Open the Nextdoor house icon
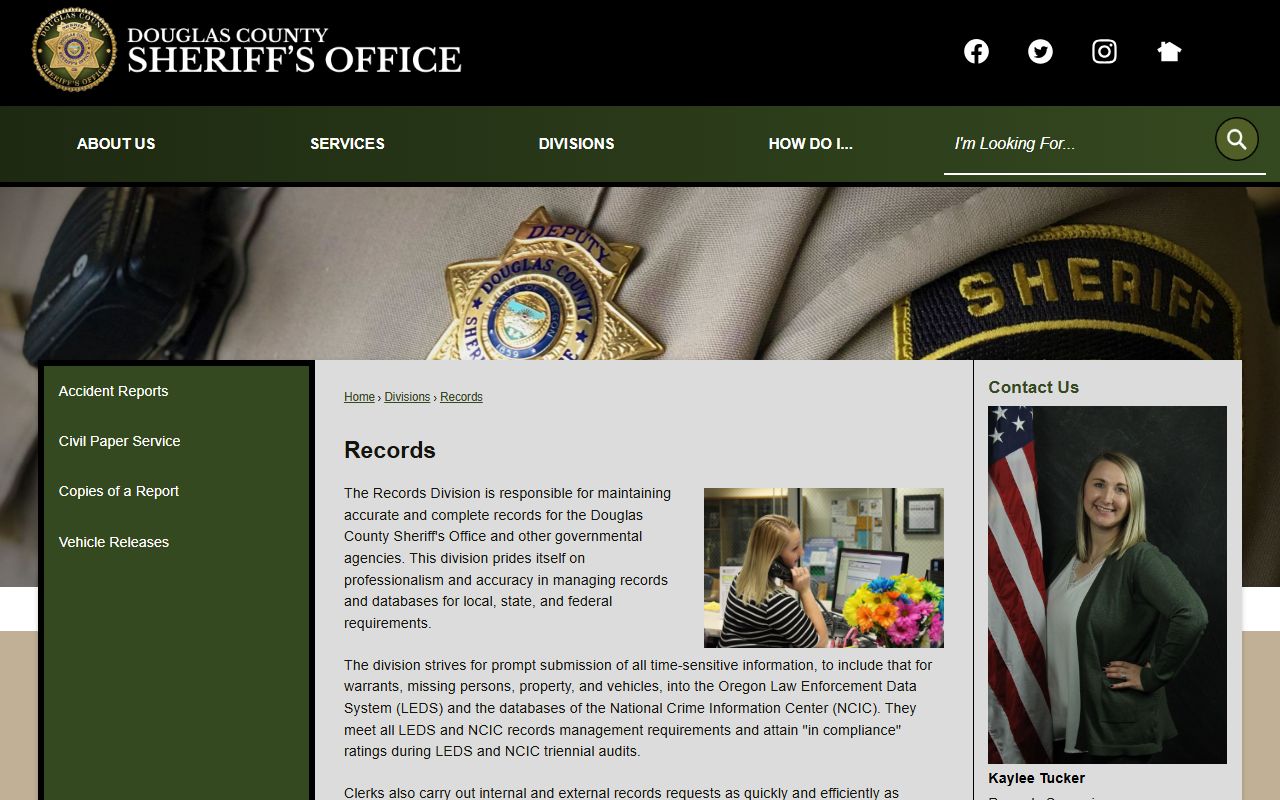 tap(1169, 51)
